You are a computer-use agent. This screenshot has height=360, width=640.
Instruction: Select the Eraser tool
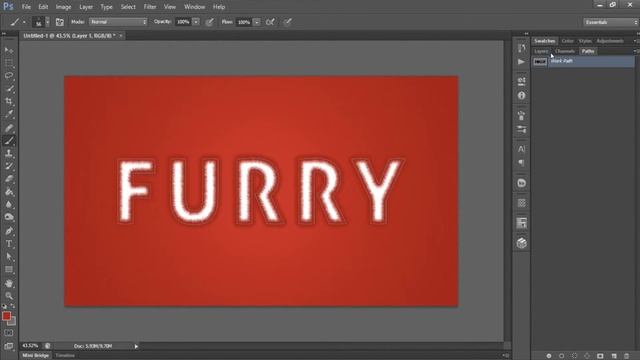coord(9,179)
